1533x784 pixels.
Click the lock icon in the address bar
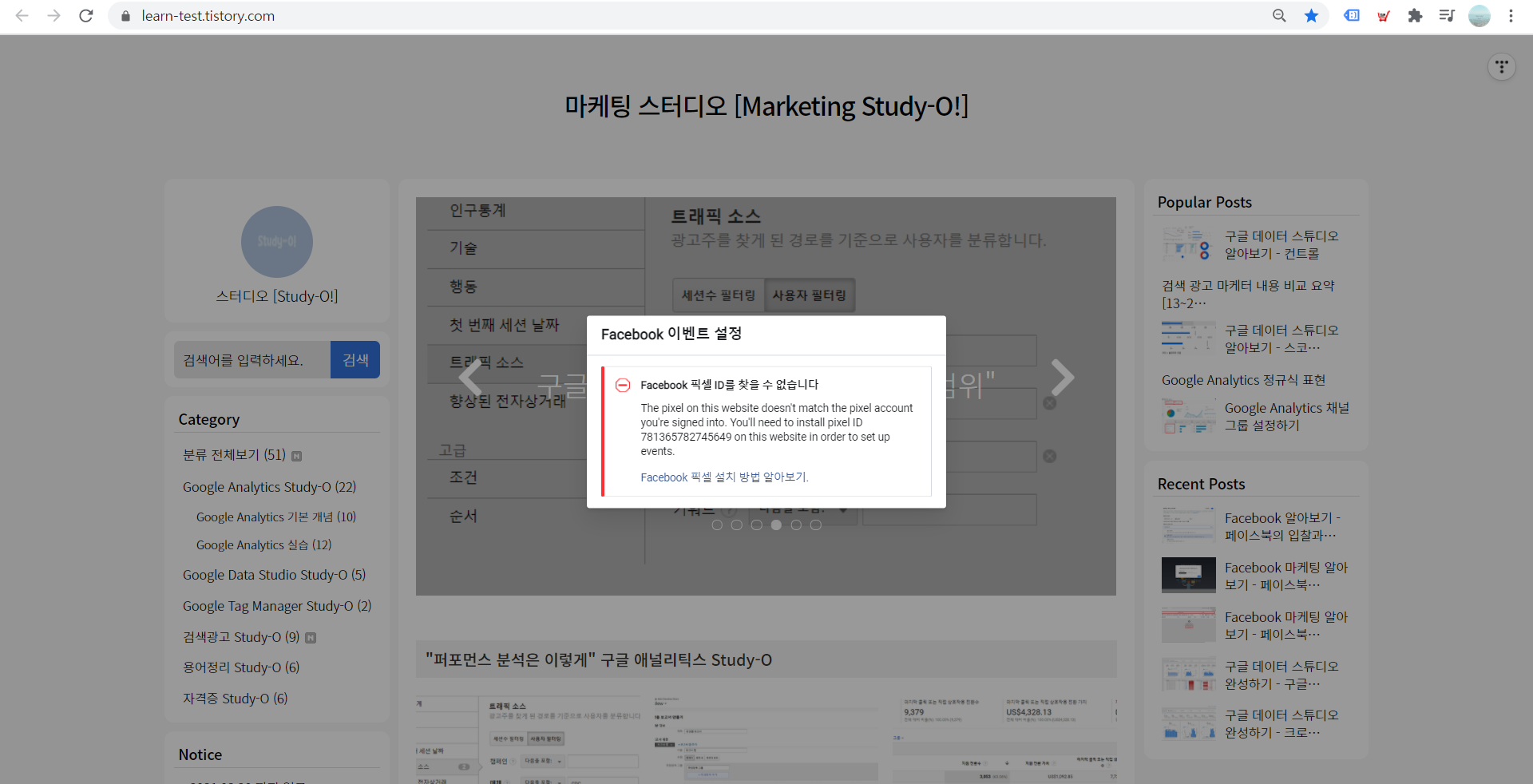[125, 16]
